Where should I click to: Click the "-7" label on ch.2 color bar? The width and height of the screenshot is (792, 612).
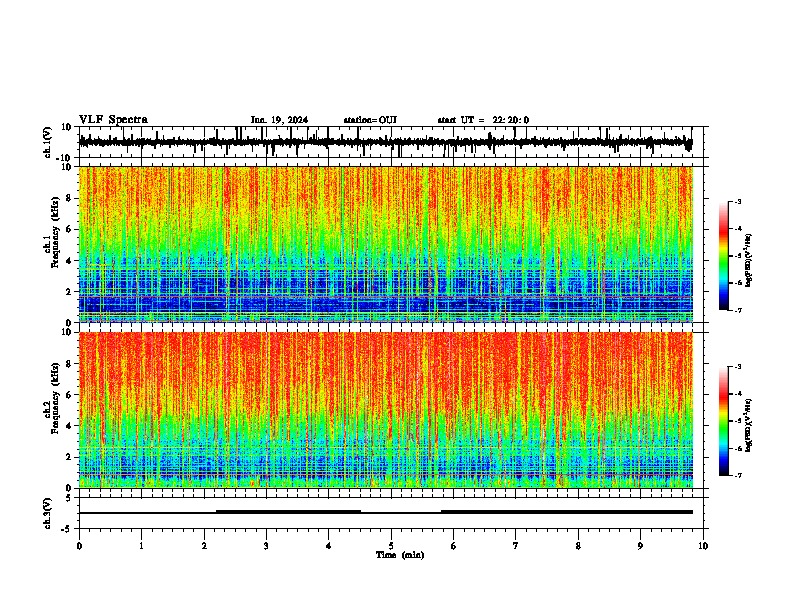tap(737, 475)
